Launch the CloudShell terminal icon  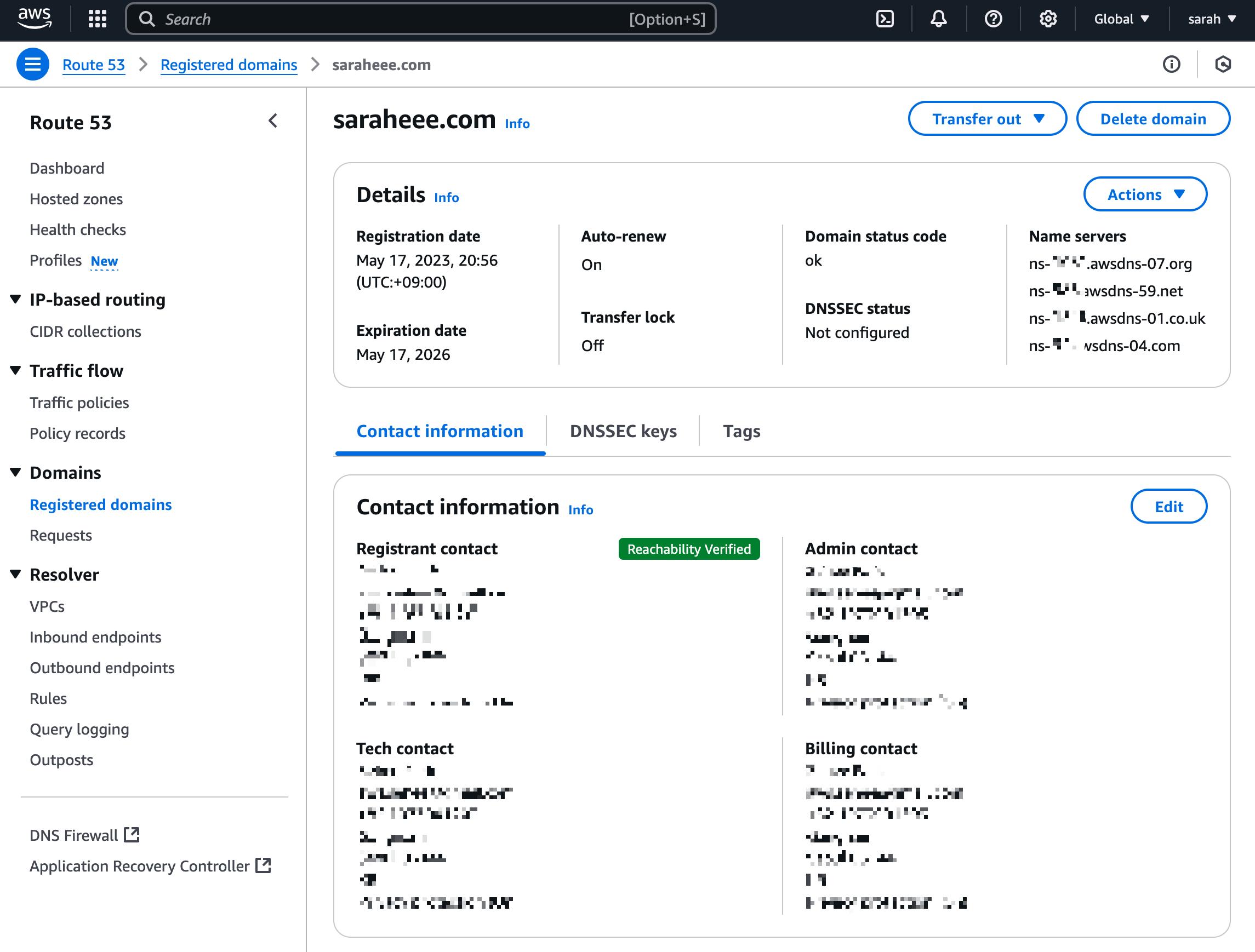point(885,19)
